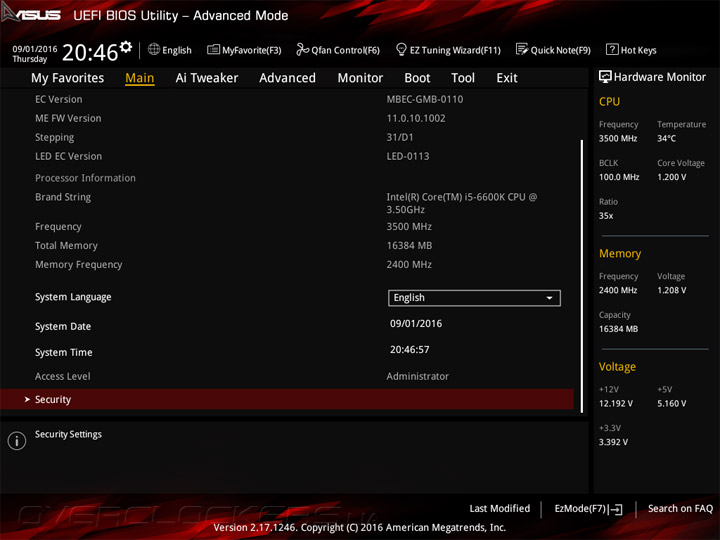The width and height of the screenshot is (720, 540).
Task: Click the Hardware Monitor screen icon
Action: (605, 77)
